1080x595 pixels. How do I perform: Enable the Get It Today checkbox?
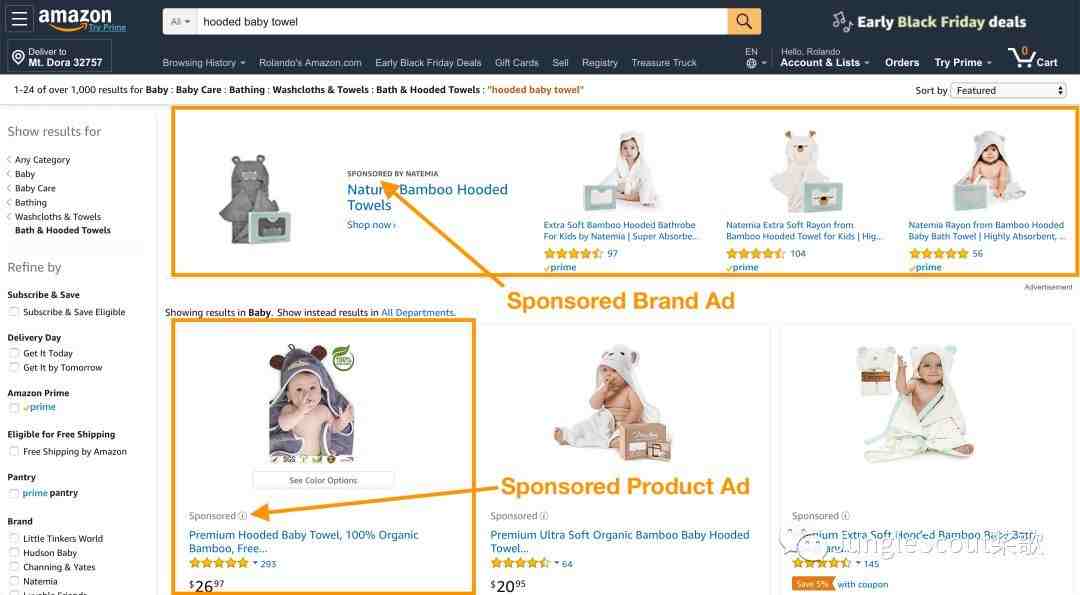coord(14,353)
